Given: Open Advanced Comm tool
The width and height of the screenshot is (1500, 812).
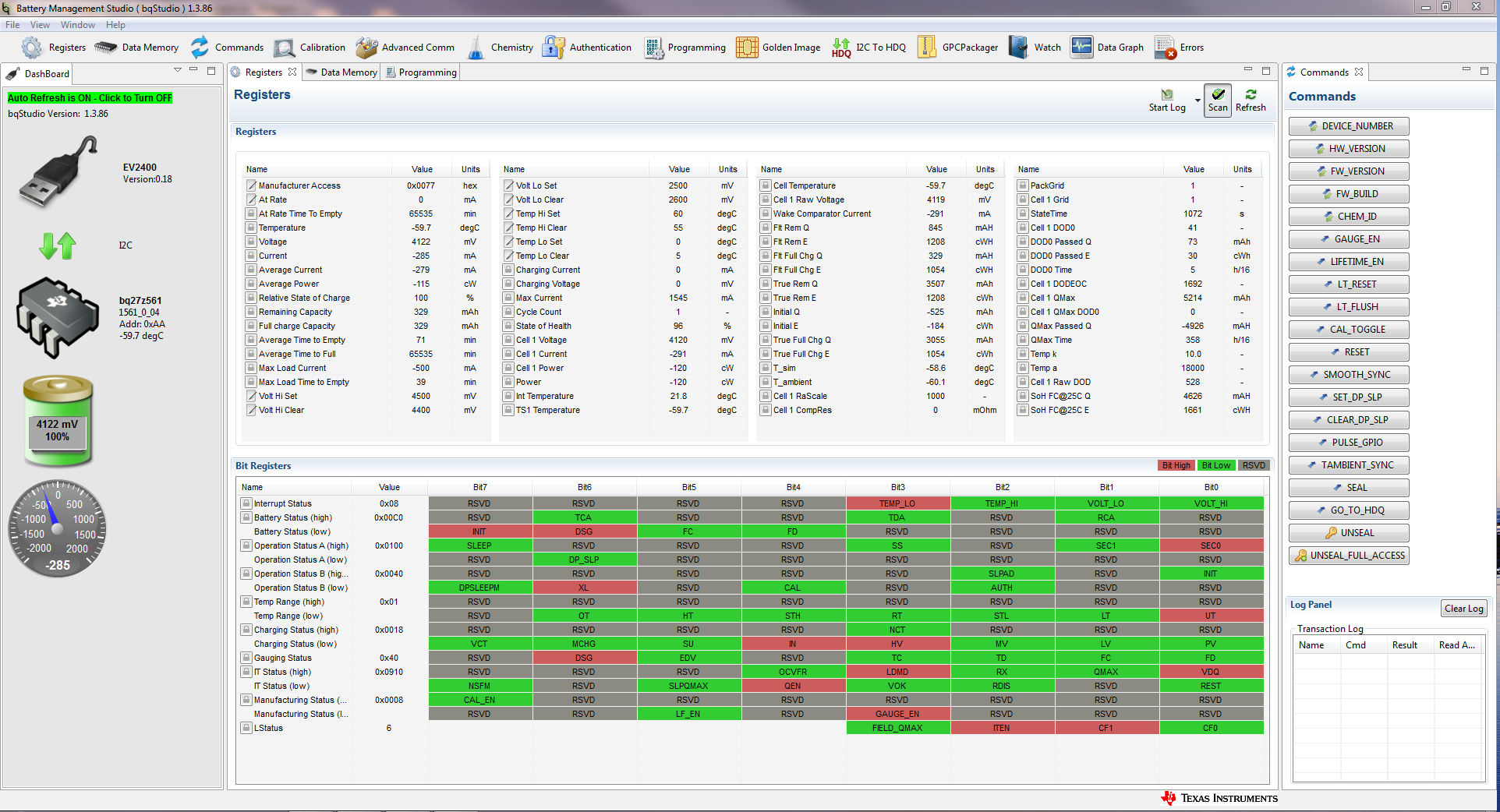Looking at the screenshot, I should tap(405, 48).
